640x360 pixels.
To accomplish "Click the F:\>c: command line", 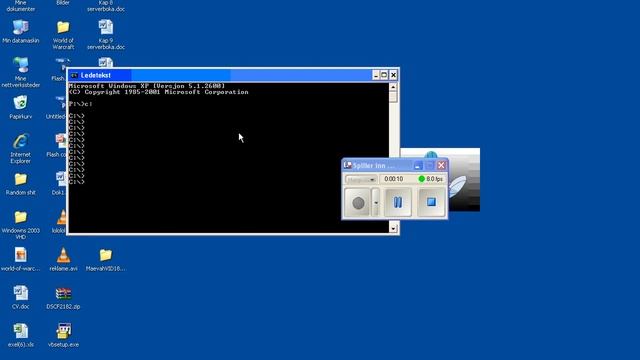I will click(x=80, y=104).
